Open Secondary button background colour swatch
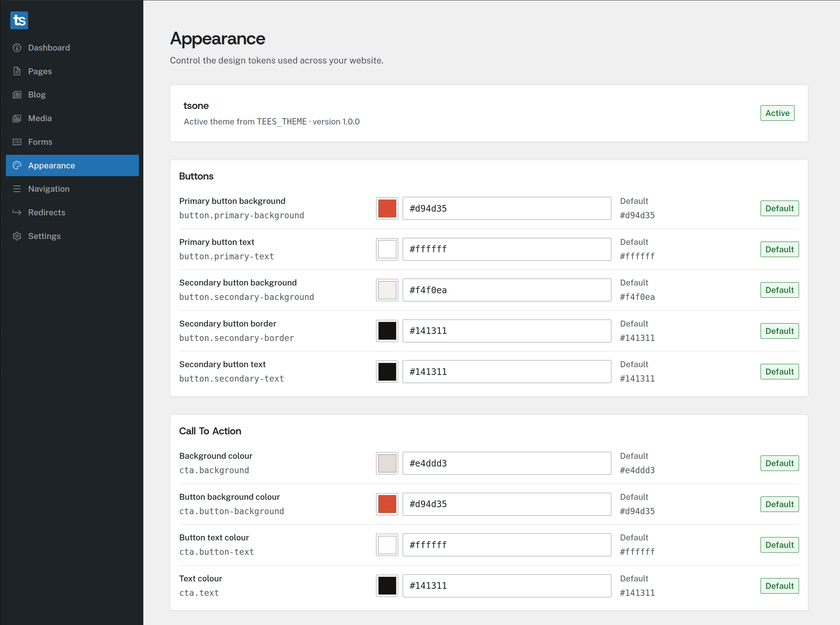 [x=387, y=290]
